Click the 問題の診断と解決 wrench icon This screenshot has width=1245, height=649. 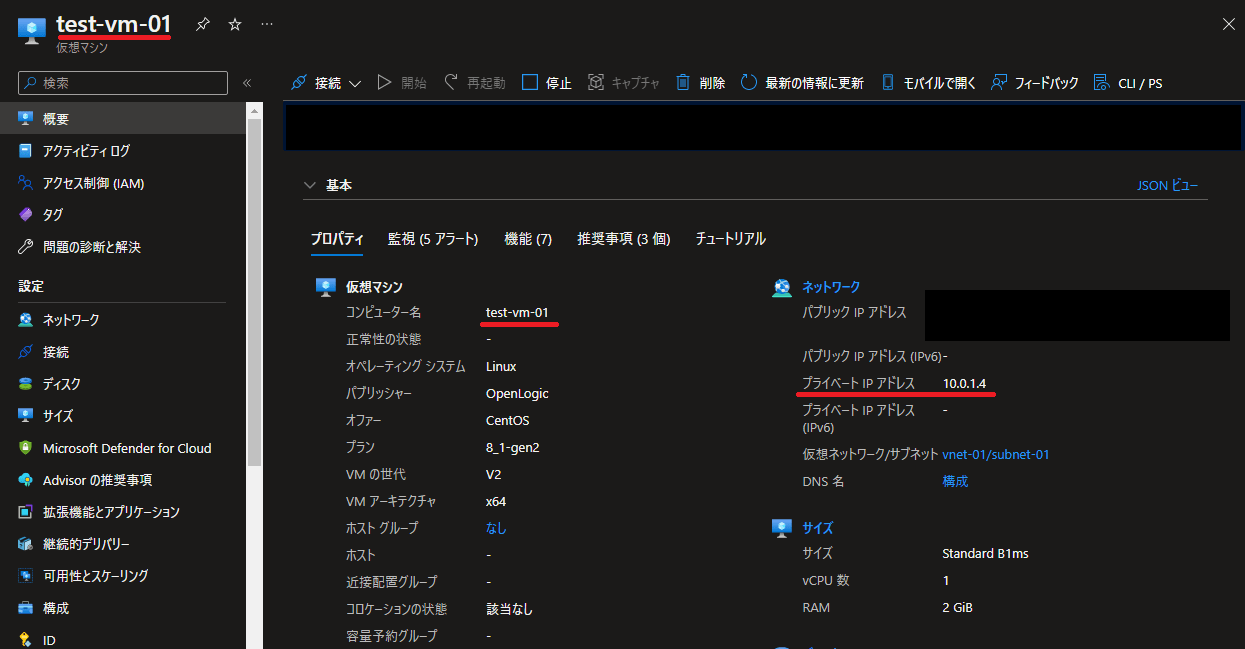tap(26, 247)
